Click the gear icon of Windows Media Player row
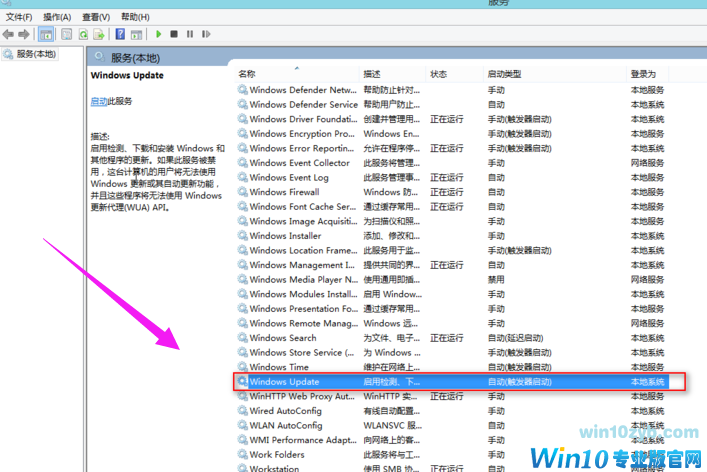The height and width of the screenshot is (472, 707). point(243,279)
